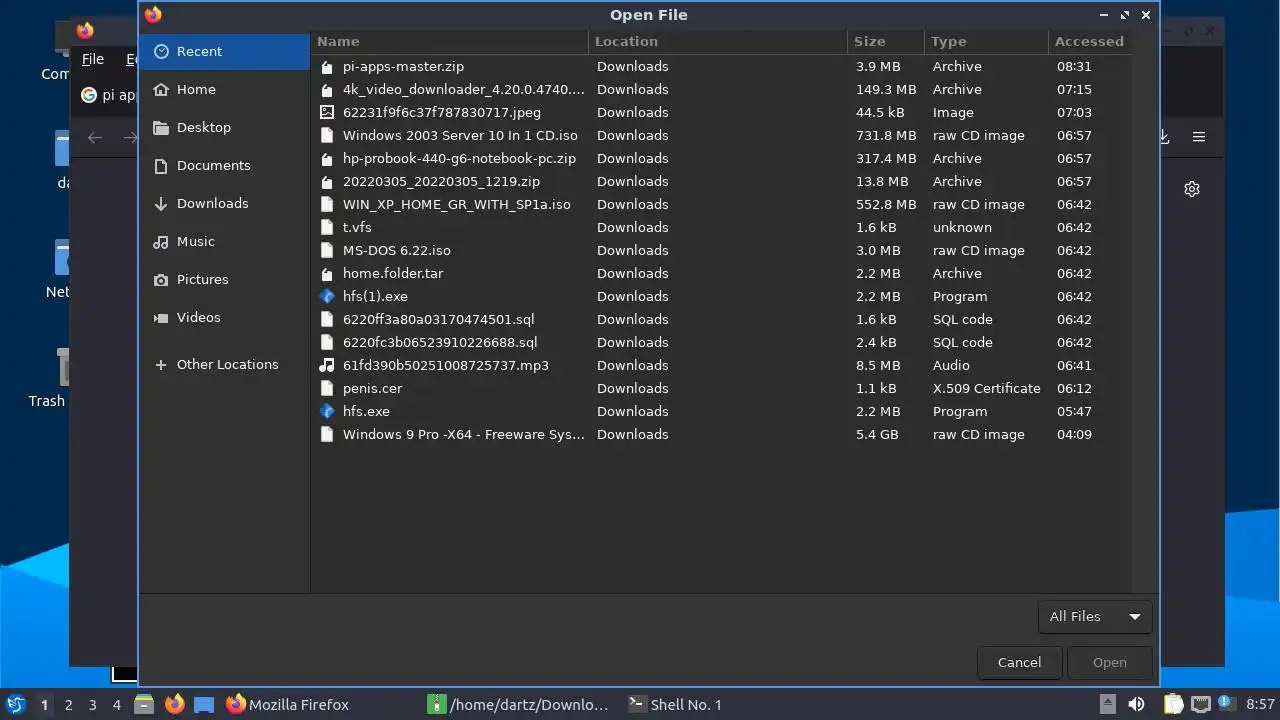Expand hidden system tray icons arrow

click(1107, 704)
